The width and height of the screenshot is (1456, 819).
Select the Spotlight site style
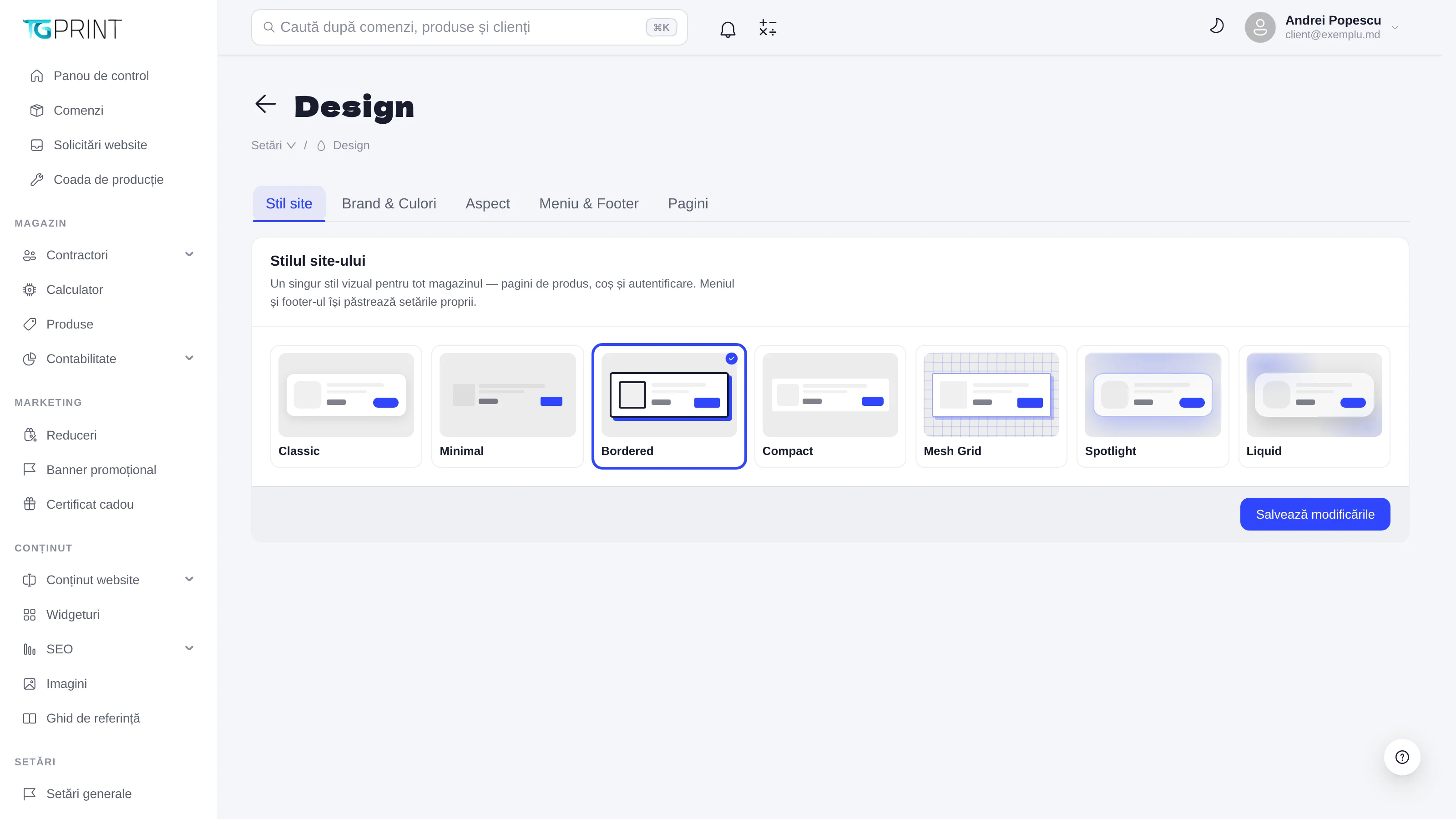click(1153, 406)
